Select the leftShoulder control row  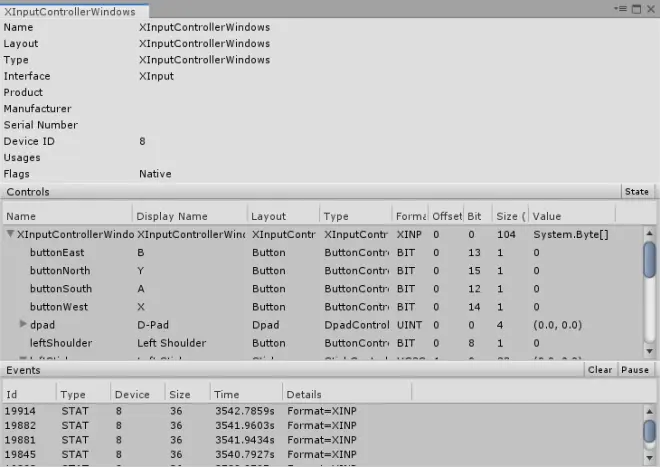pos(323,343)
